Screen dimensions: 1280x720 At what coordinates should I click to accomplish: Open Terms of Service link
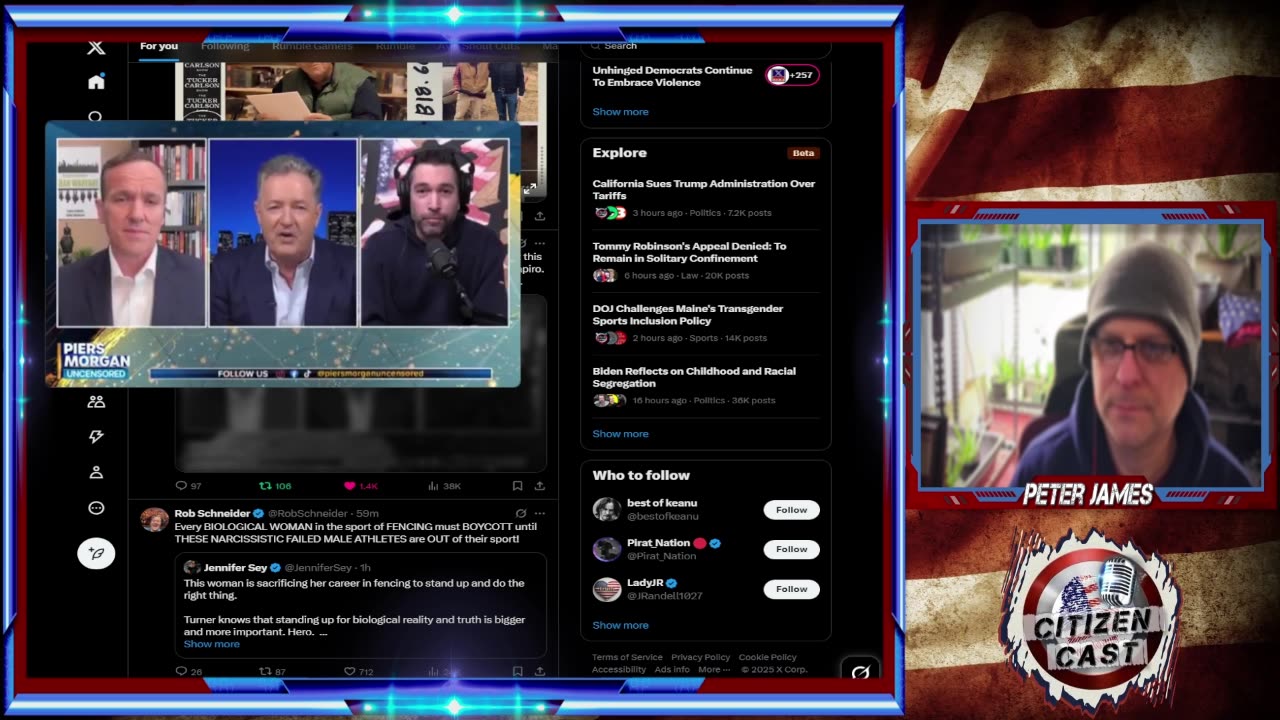point(627,657)
